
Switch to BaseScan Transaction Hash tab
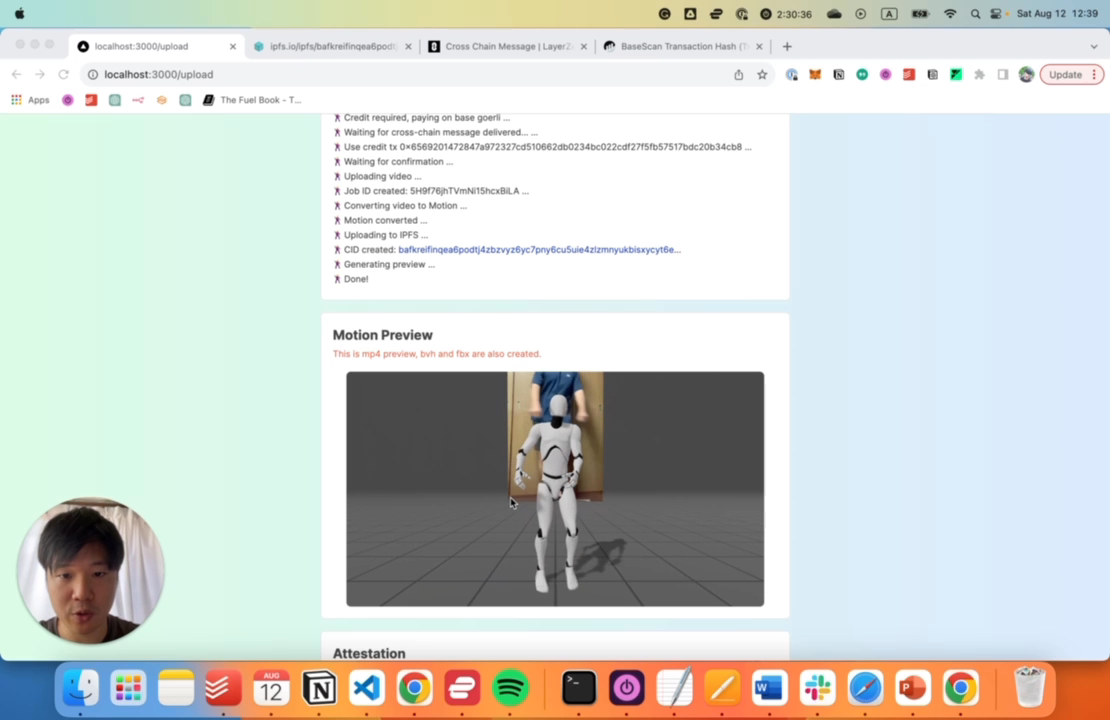(684, 46)
